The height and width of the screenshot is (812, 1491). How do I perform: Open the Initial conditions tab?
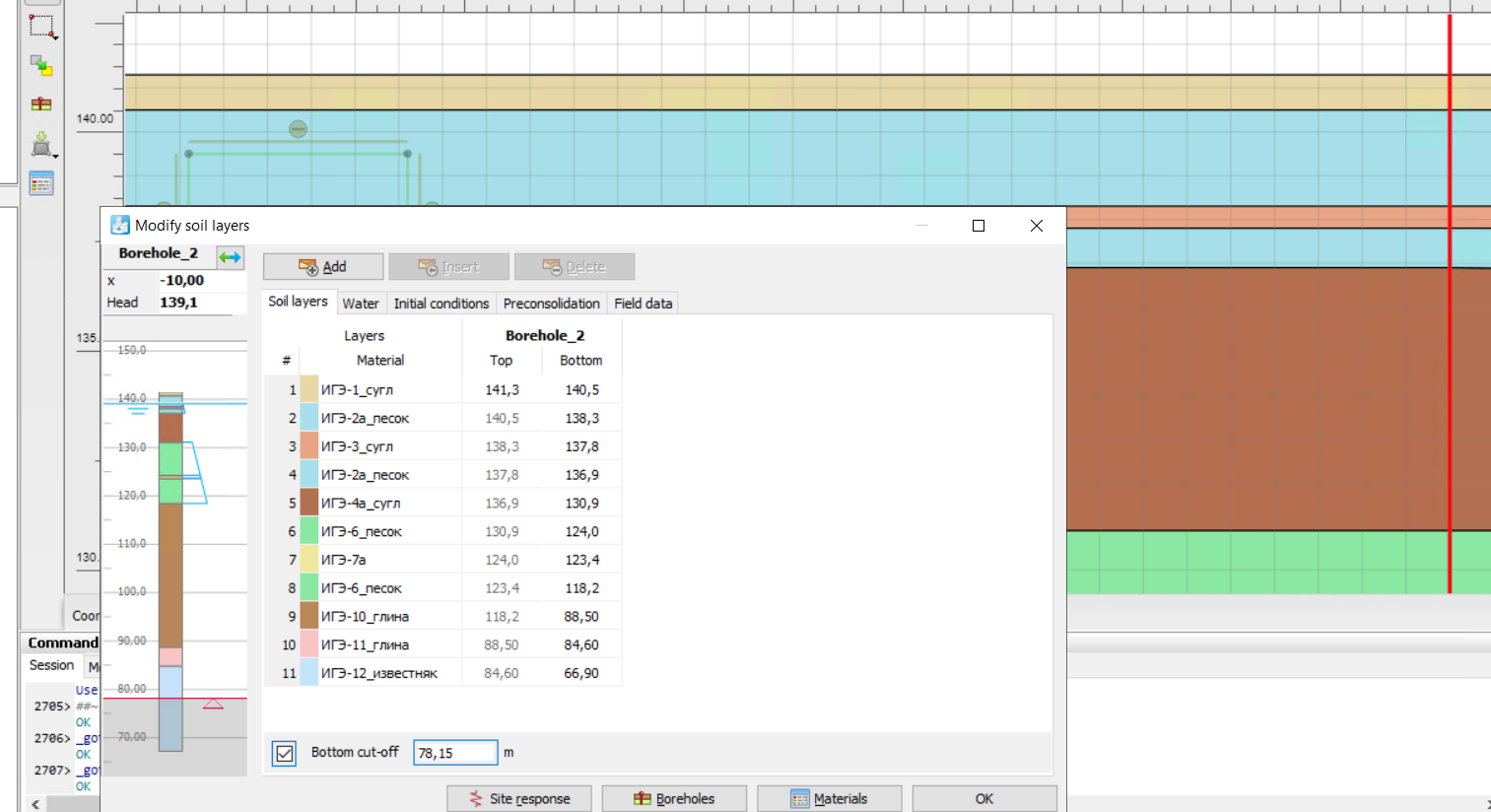coord(441,304)
